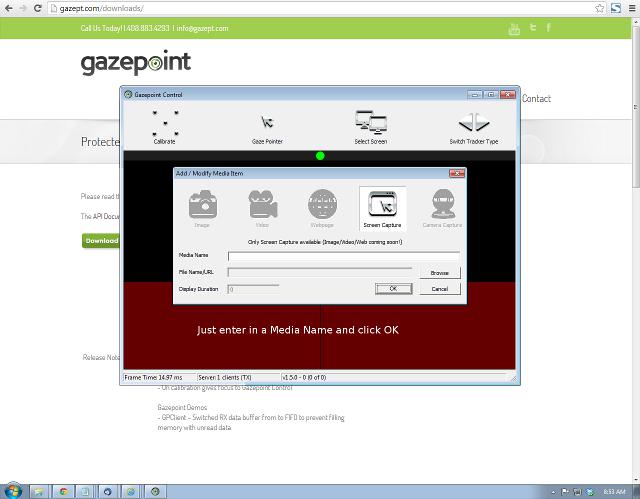Click the blue extension icon beside the star
This screenshot has width=640, height=499.
[616, 8]
